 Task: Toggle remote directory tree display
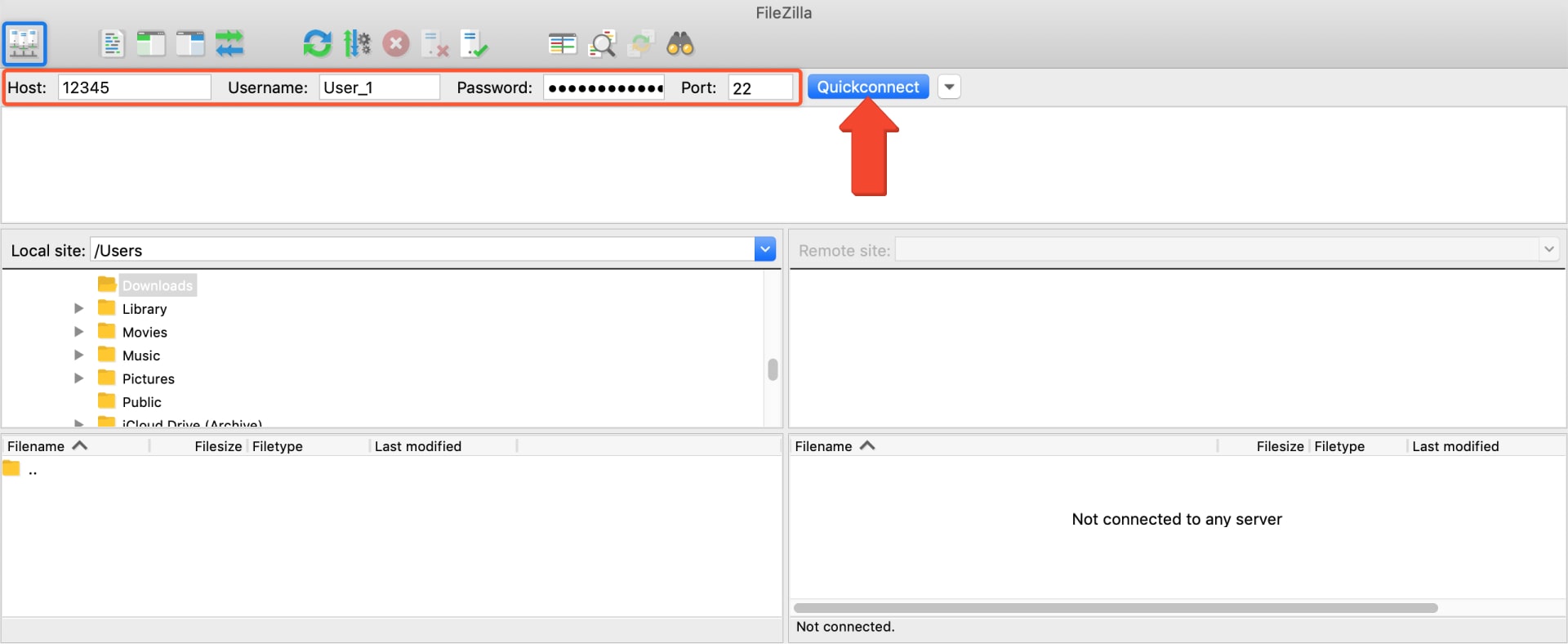[190, 43]
